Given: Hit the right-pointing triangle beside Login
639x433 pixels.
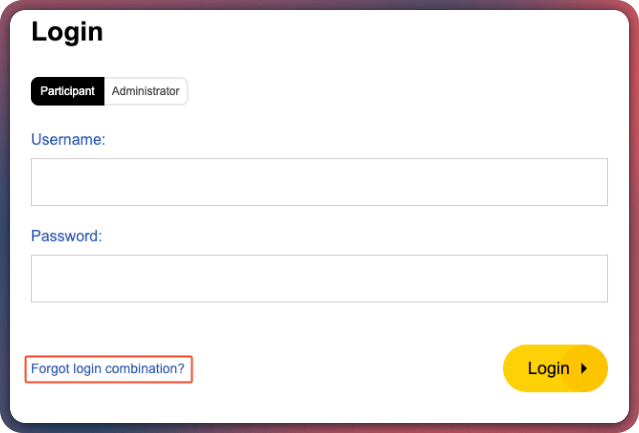Looking at the screenshot, I should tap(584, 368).
